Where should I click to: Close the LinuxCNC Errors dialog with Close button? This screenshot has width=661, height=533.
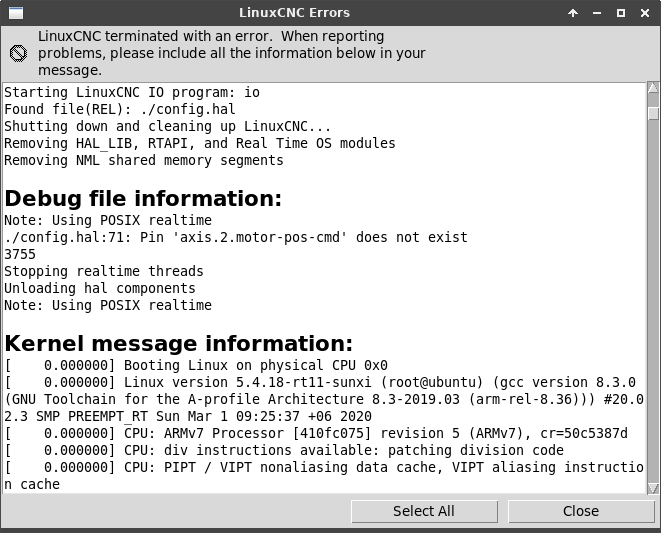[581, 511]
